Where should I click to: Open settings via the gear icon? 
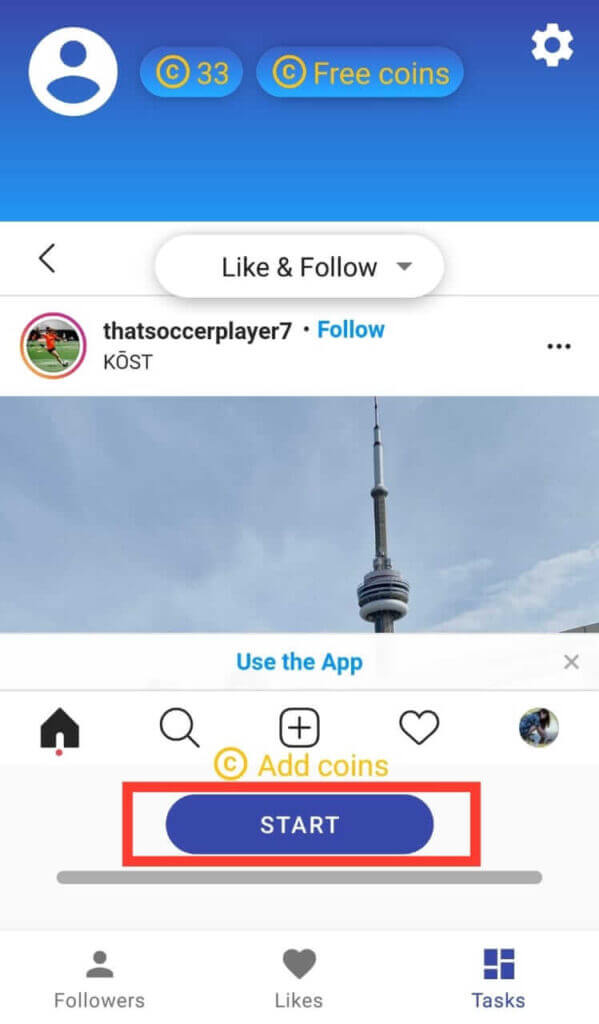pos(552,45)
